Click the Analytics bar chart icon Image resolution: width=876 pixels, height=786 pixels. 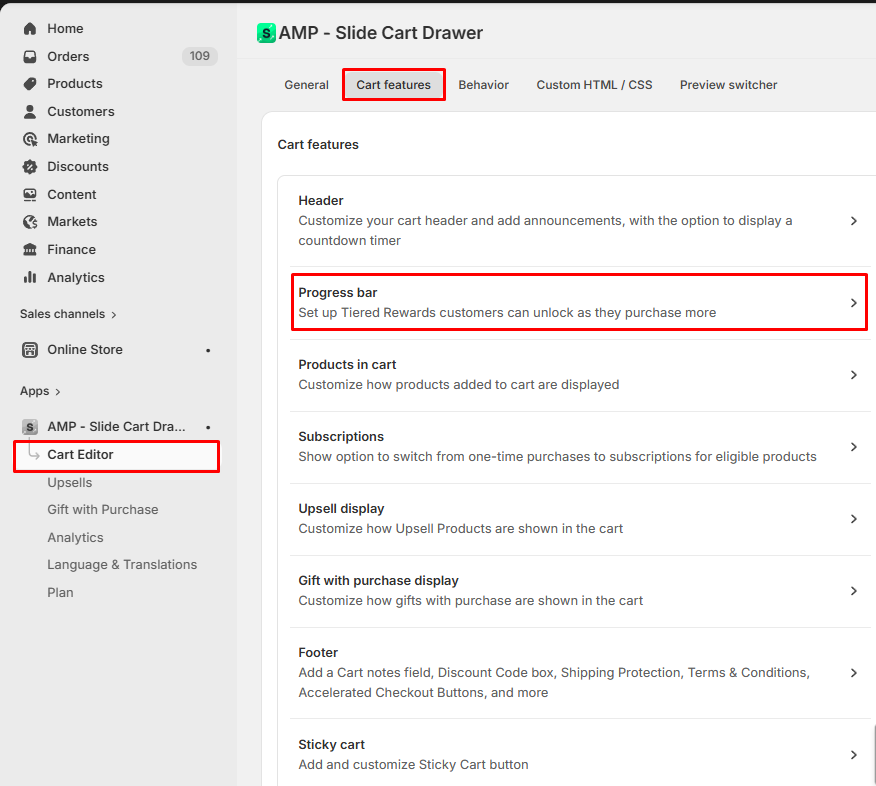coord(30,277)
